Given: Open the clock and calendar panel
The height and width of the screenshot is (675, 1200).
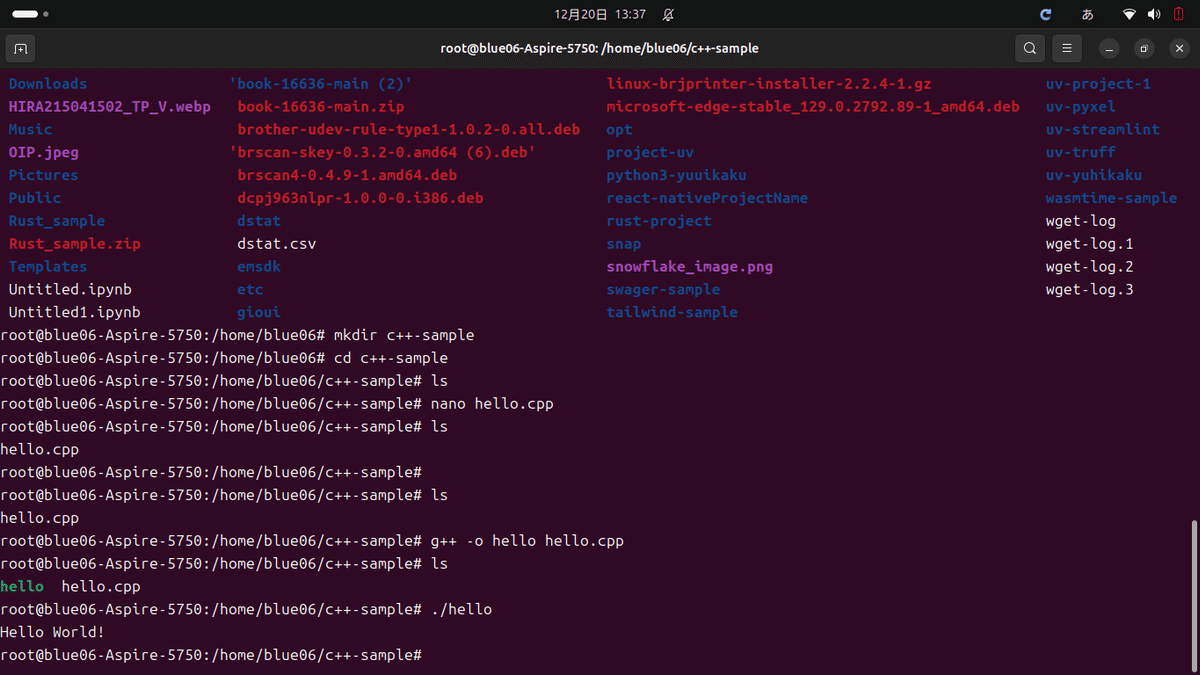Looking at the screenshot, I should (600, 15).
